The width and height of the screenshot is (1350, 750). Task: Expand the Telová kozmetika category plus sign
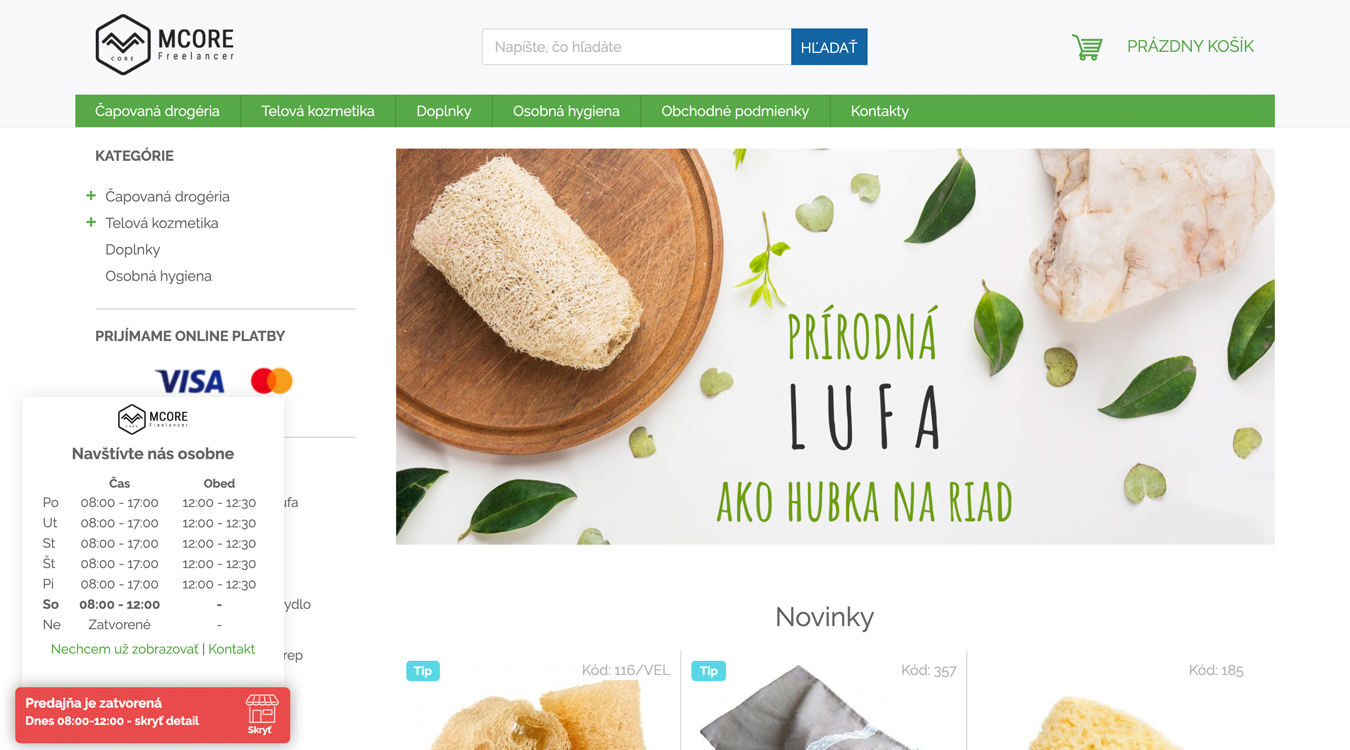coord(91,222)
